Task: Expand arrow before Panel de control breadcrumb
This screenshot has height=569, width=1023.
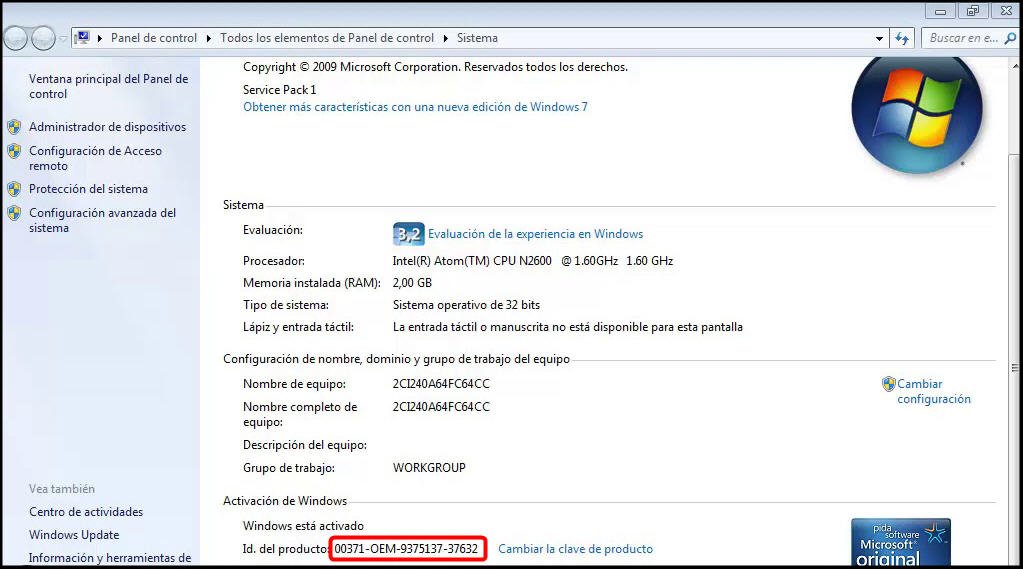Action: [x=100, y=38]
